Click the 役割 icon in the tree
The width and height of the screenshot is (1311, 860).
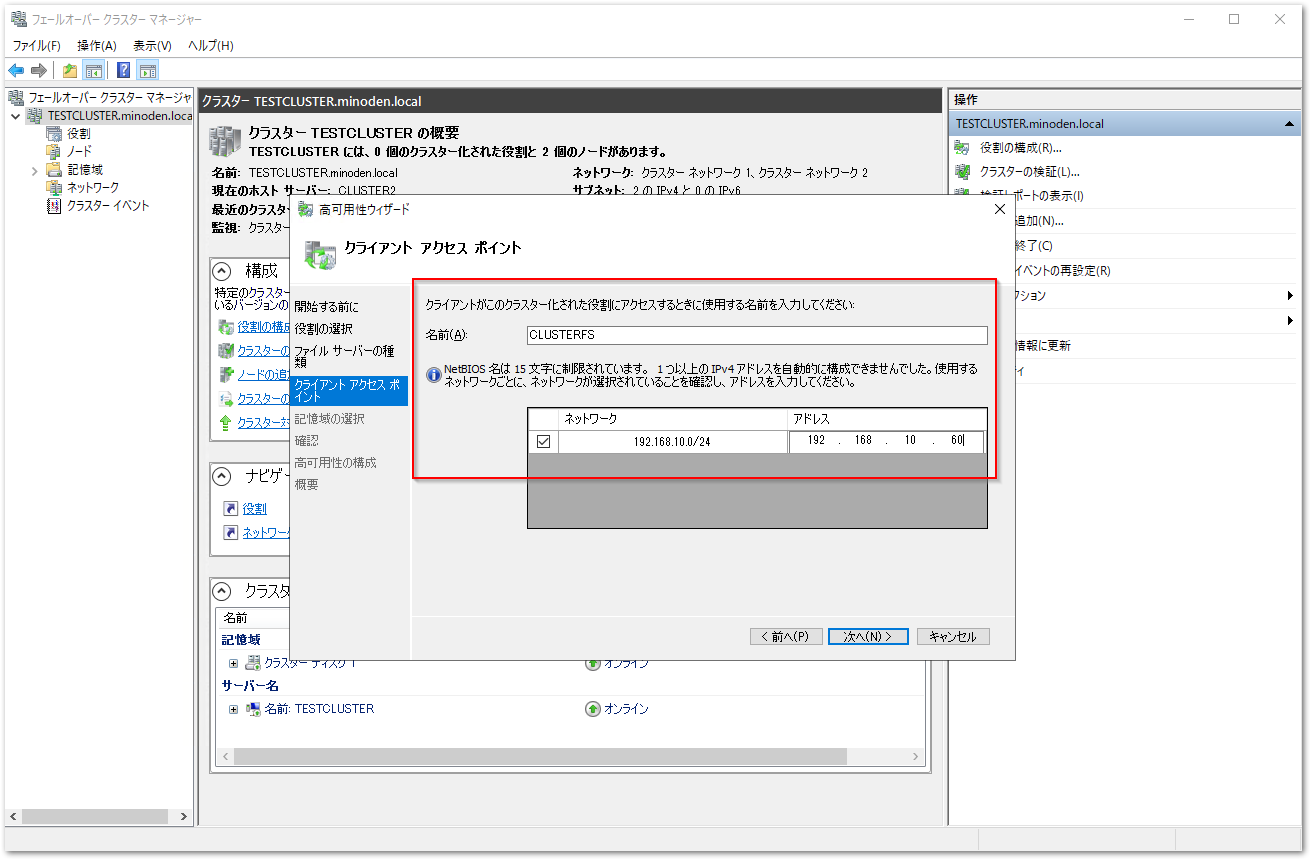point(54,134)
